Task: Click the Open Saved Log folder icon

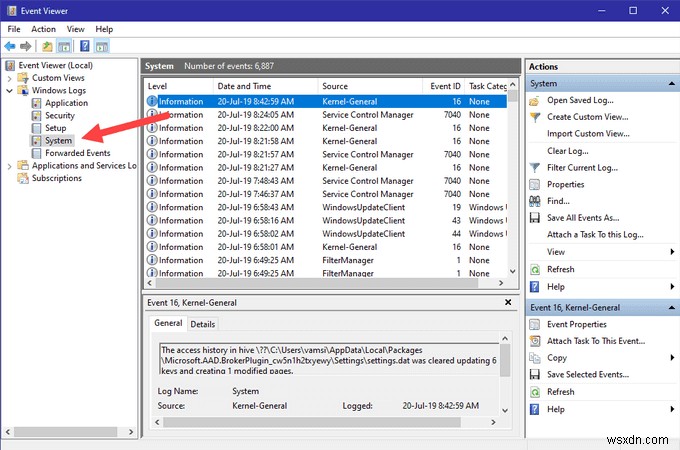Action: pos(535,101)
